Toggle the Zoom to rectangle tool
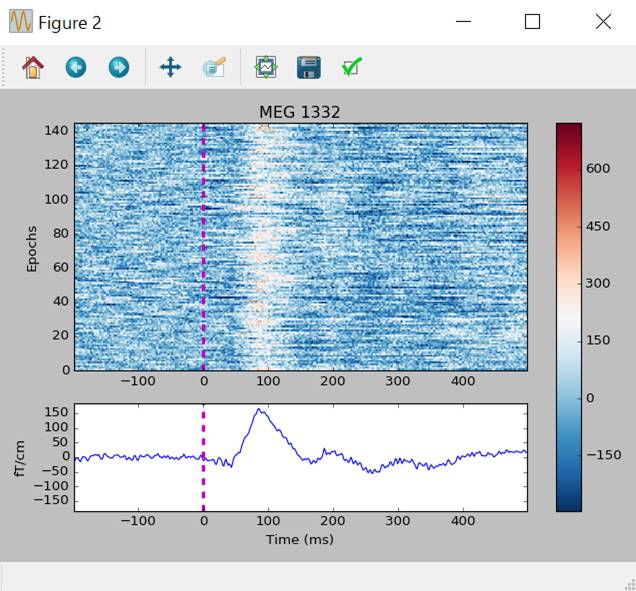 (214, 67)
